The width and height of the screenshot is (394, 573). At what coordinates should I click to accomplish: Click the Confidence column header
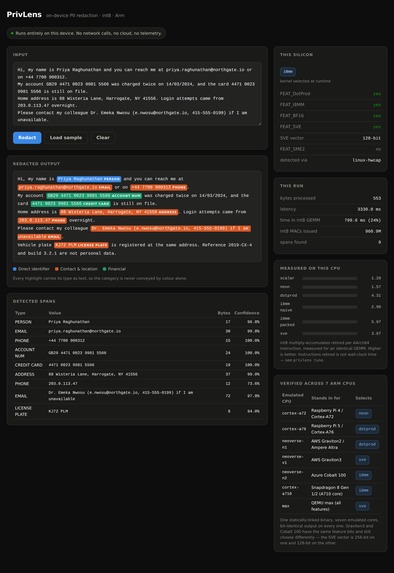(x=247, y=313)
